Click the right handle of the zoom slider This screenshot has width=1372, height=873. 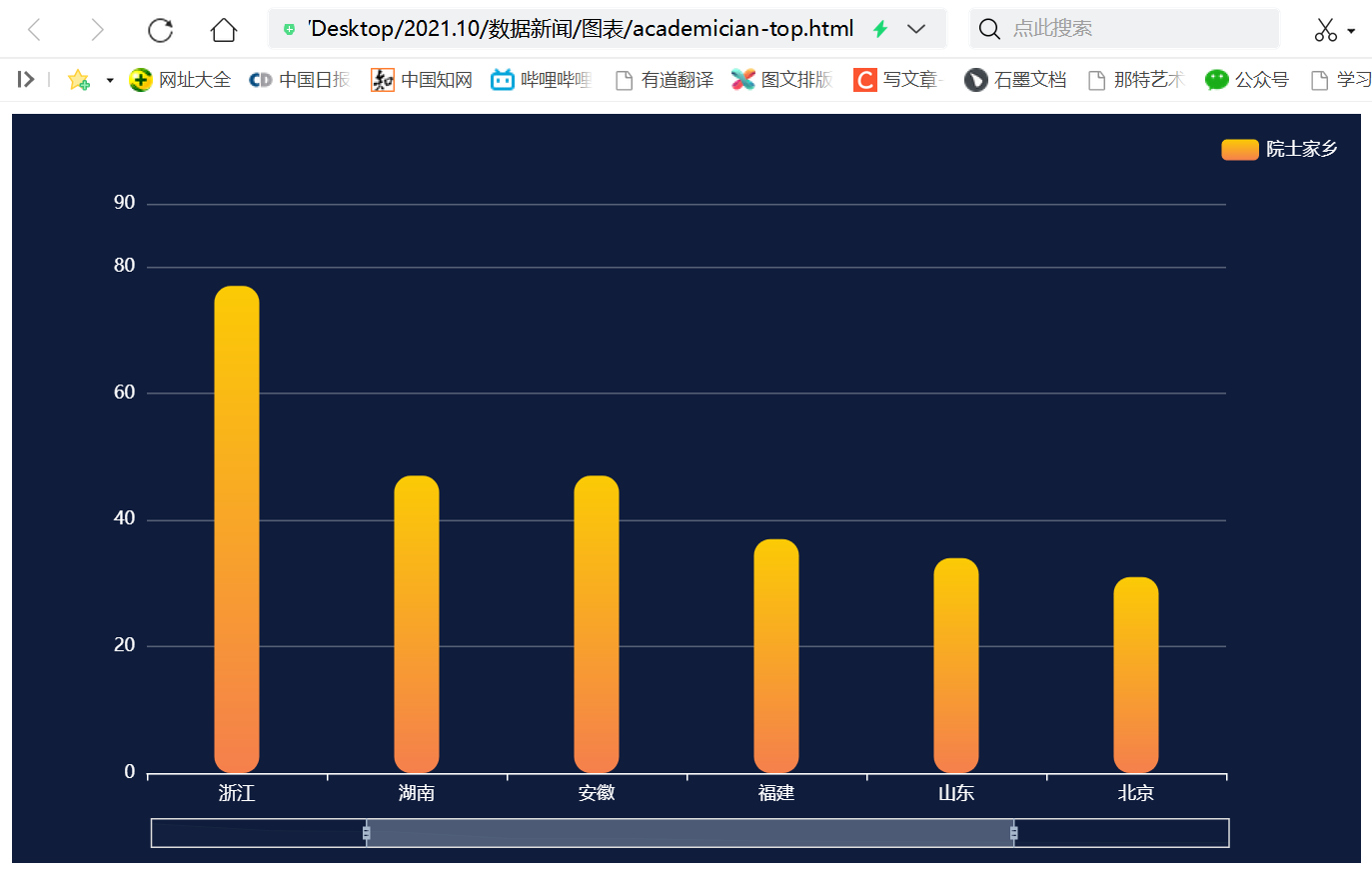click(1014, 833)
